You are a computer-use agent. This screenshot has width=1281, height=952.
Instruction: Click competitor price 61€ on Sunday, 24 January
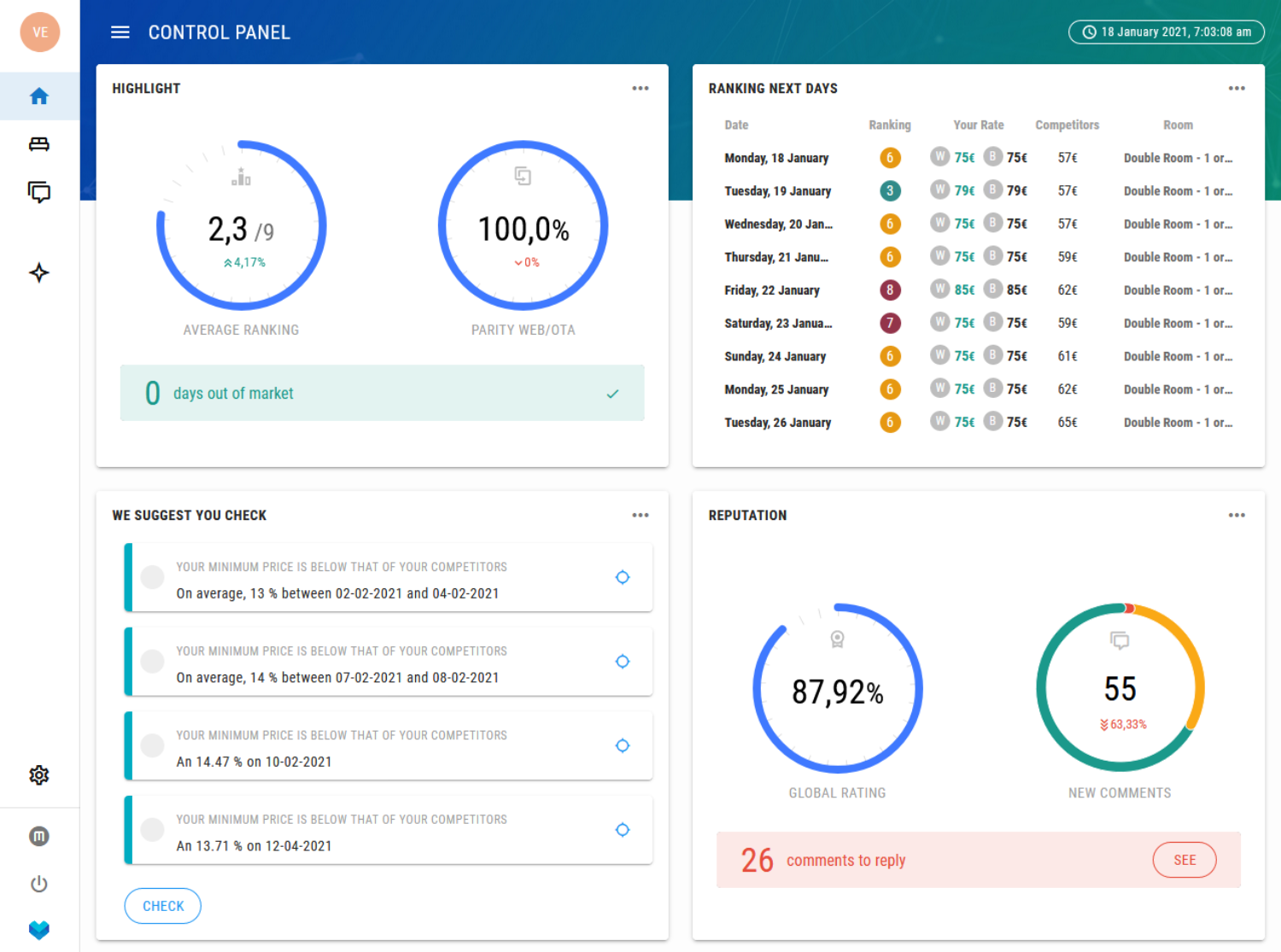[x=1067, y=357]
